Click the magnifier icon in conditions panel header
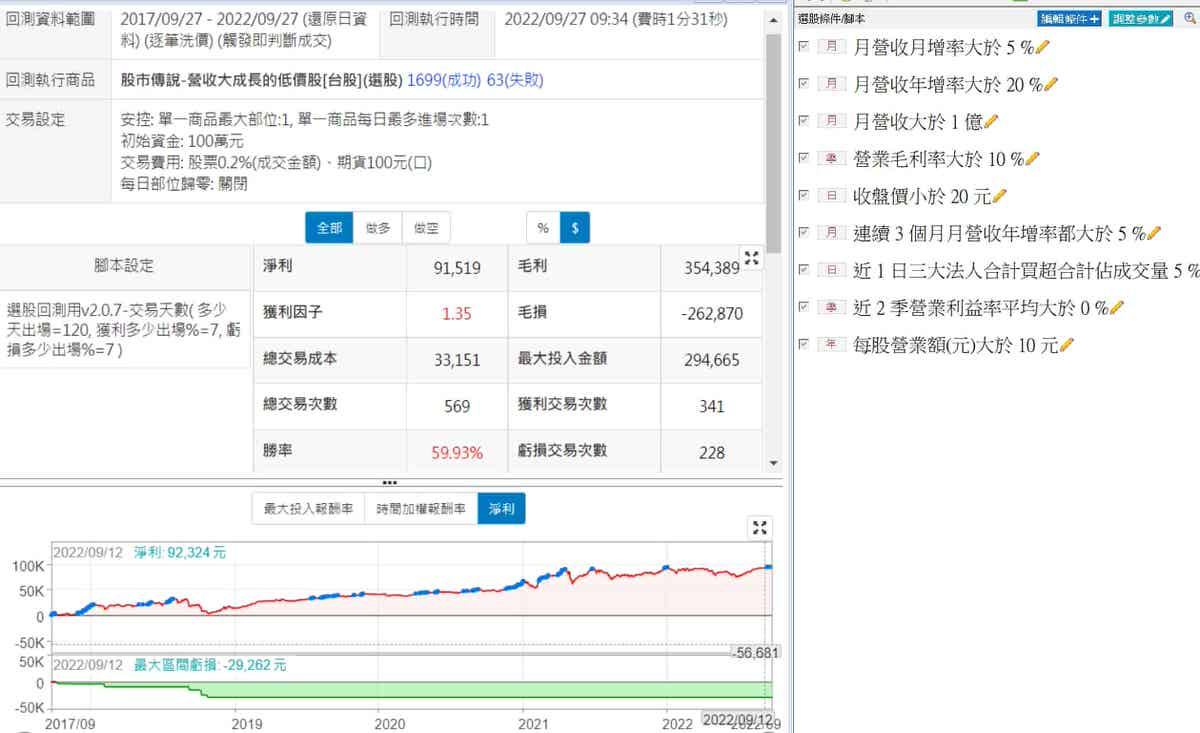The height and width of the screenshot is (733, 1200). [x=1188, y=18]
